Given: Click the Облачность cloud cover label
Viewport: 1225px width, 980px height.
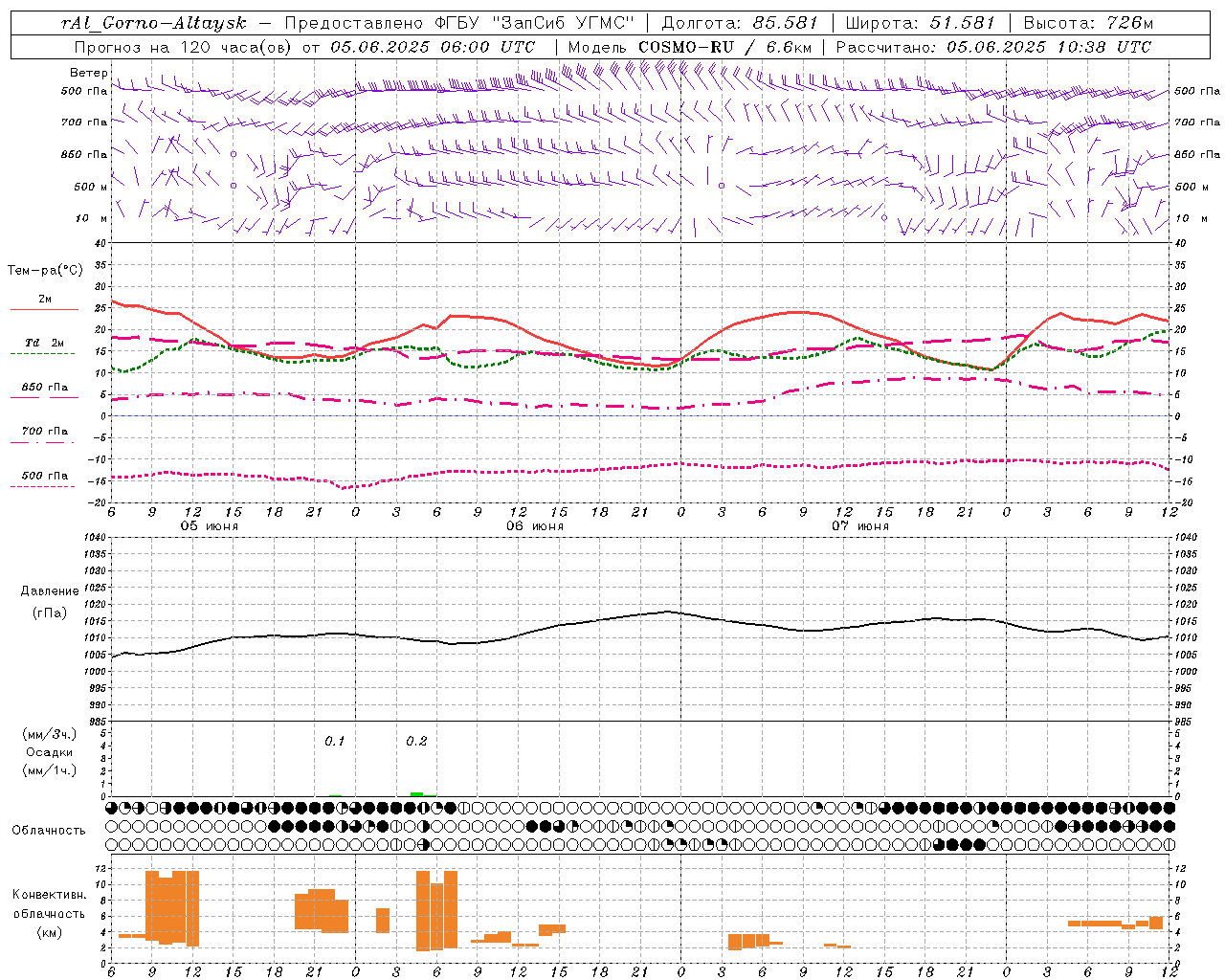Looking at the screenshot, I should (49, 831).
